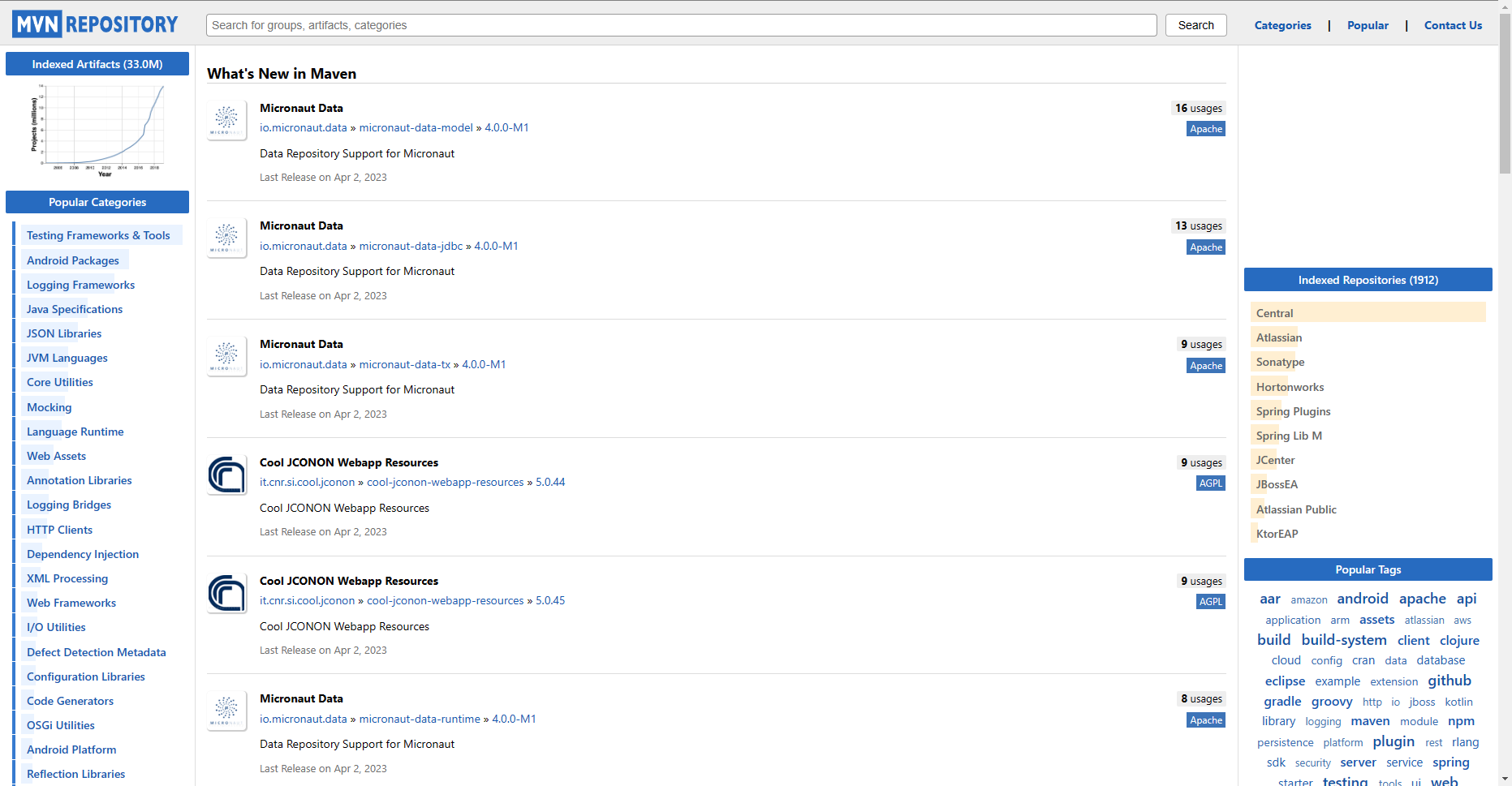Click the JCONON logo beside version 5.0.44
Viewport: 1512px width, 786px height.
pos(226,475)
